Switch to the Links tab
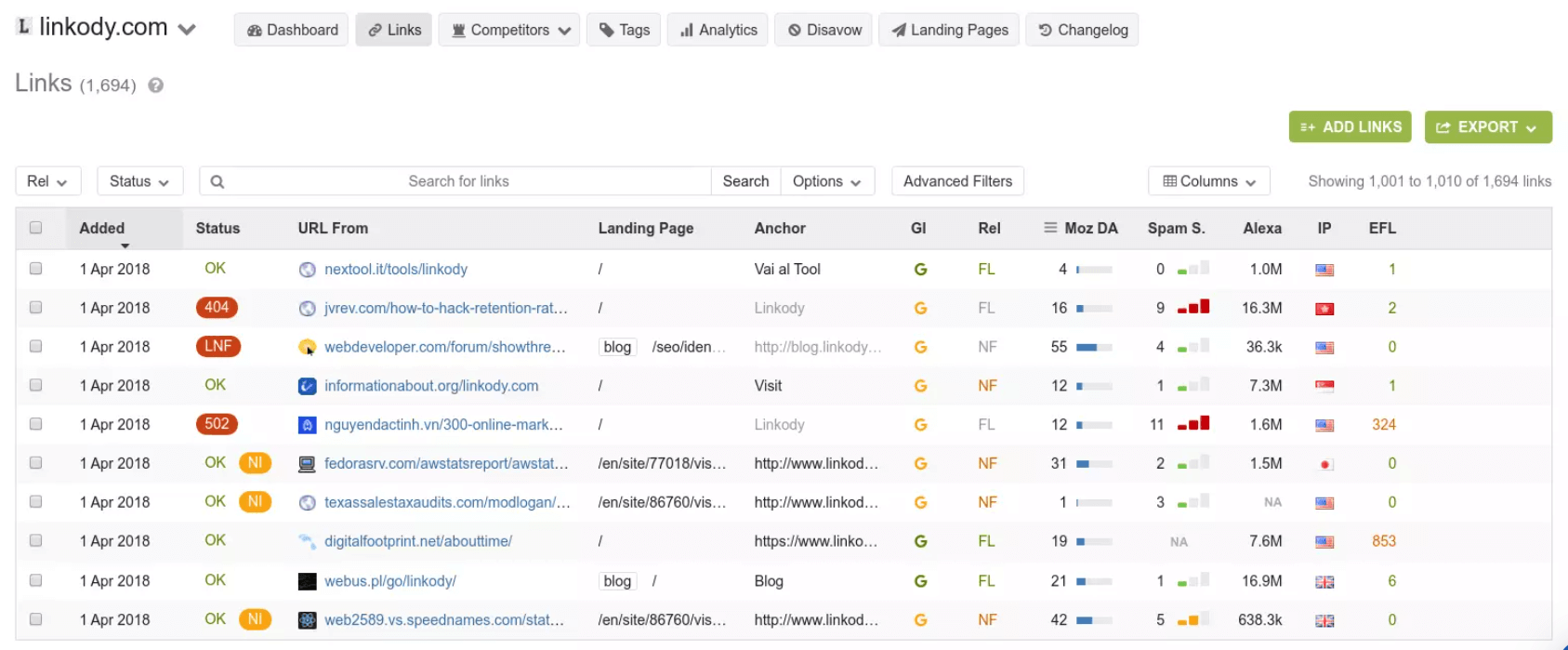This screenshot has height=650, width=1568. coord(394,30)
